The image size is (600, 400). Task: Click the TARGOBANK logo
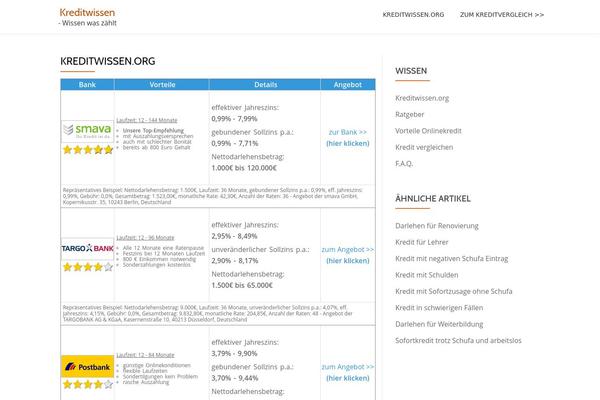click(x=88, y=248)
